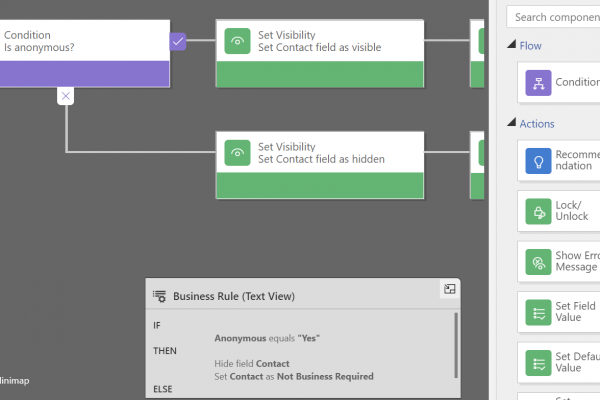Select the Condition 'Is anonymous?' node

click(85, 54)
